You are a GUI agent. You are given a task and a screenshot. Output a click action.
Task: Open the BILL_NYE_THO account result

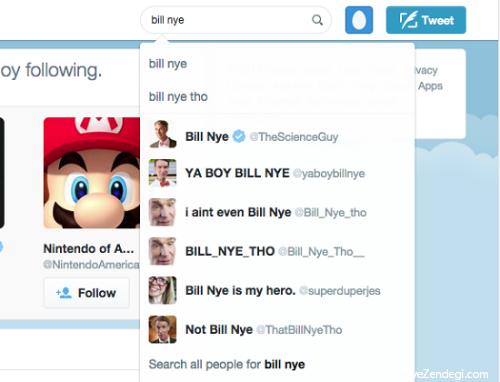277,251
